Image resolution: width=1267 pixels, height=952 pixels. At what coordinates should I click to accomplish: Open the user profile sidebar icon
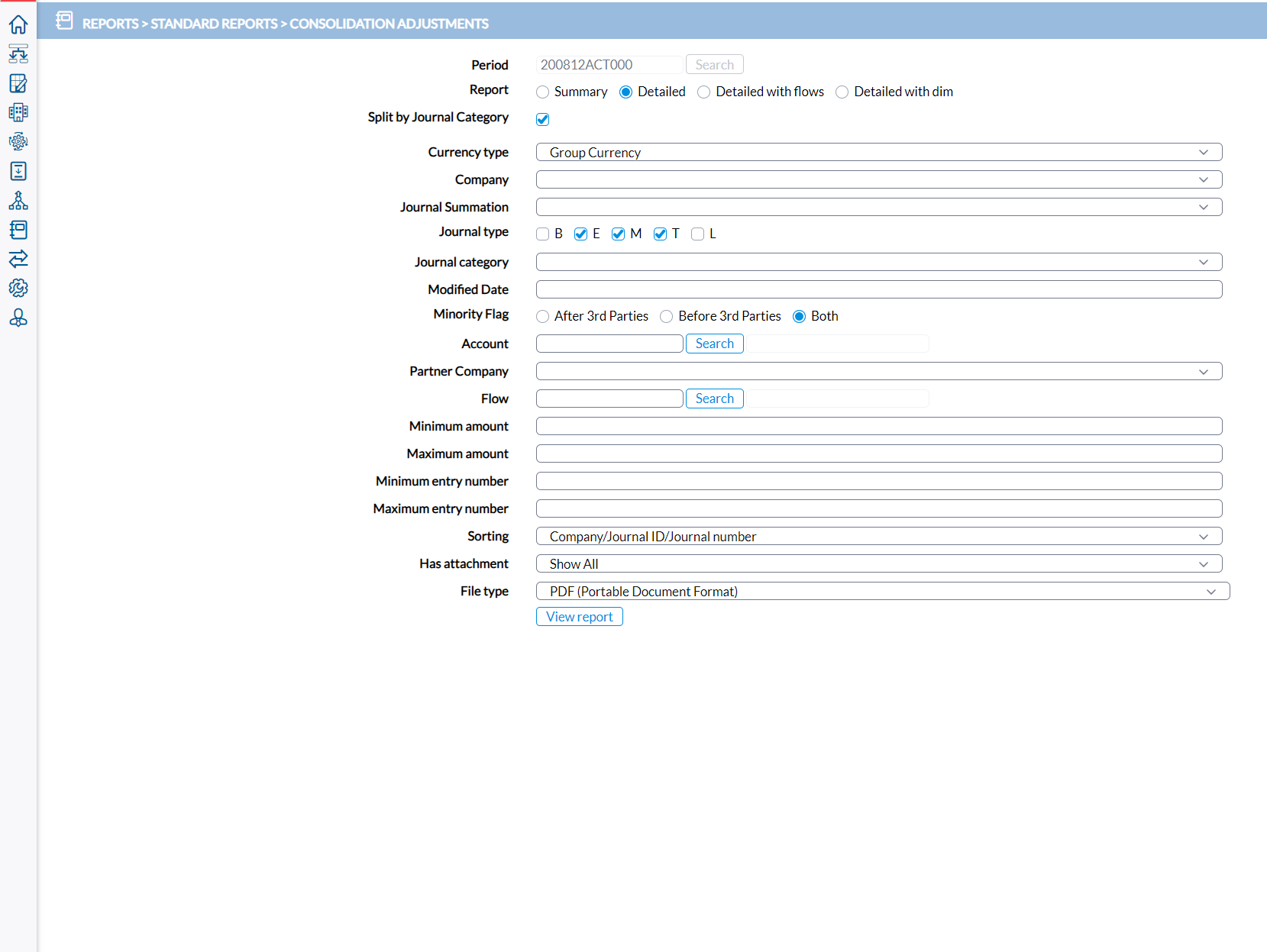coord(18,318)
